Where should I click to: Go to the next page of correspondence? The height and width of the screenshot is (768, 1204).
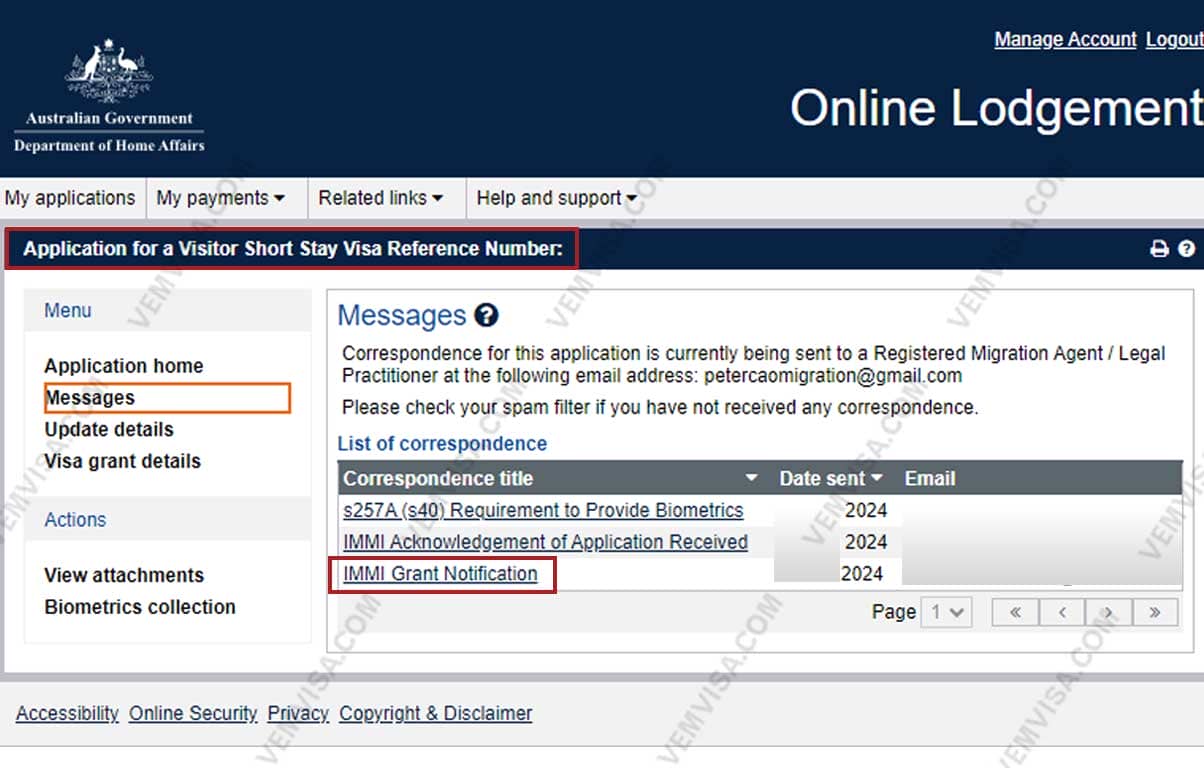pos(1108,612)
